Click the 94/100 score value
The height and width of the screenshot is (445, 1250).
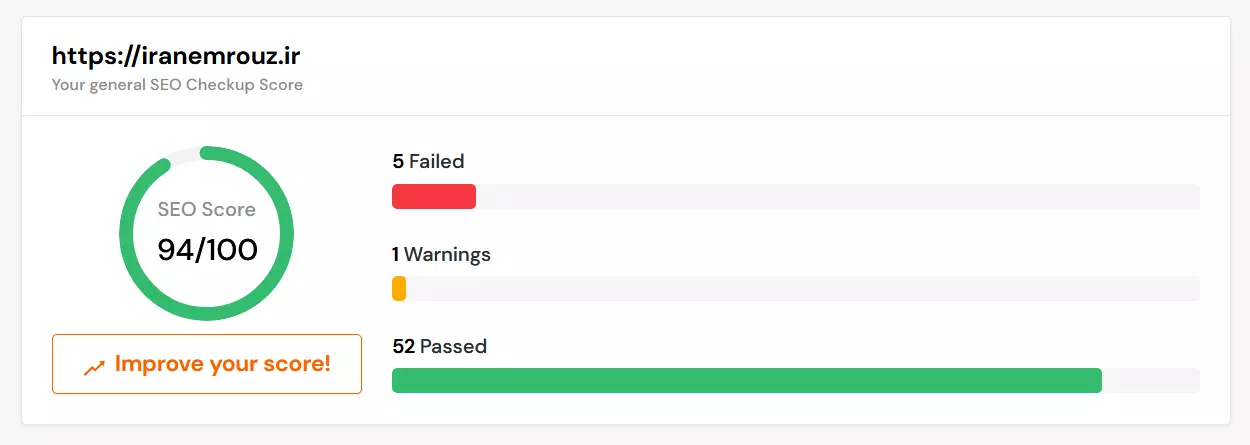[208, 250]
